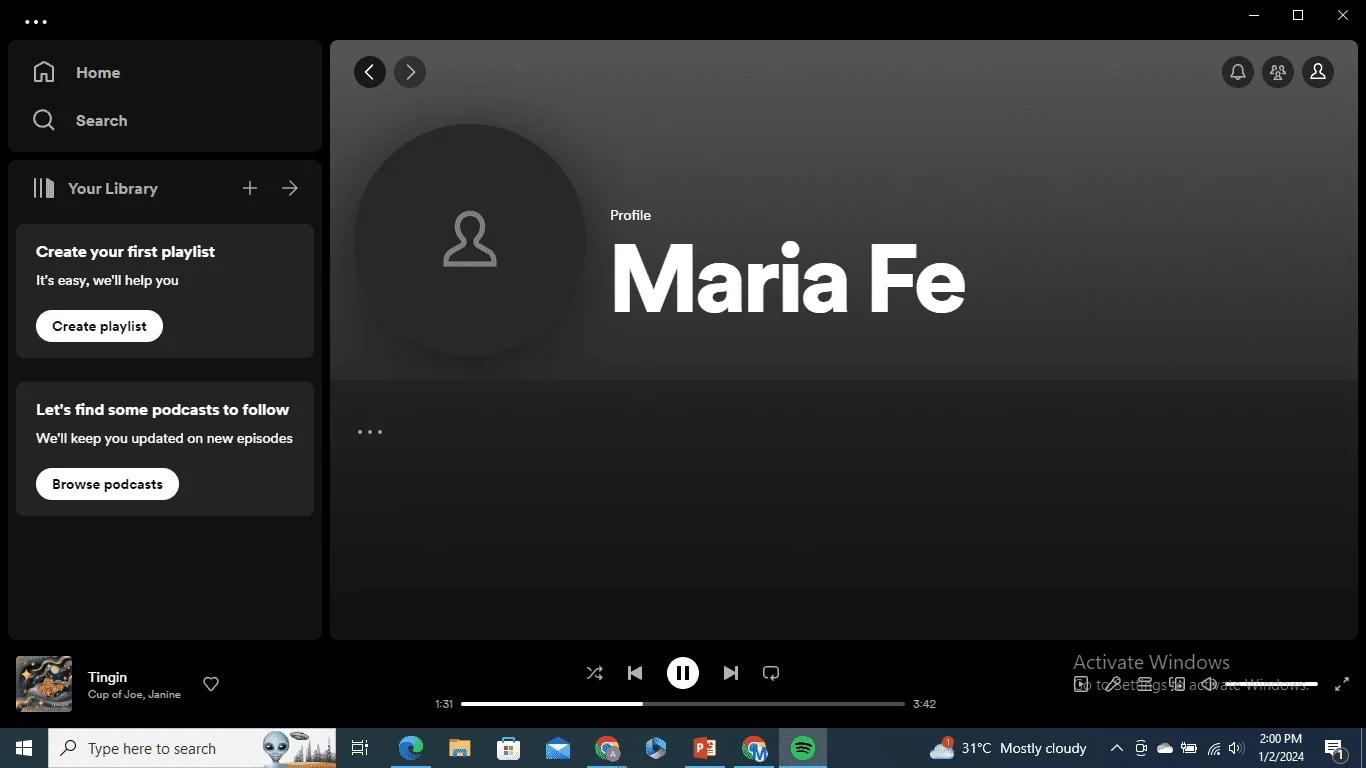Image resolution: width=1366 pixels, height=768 pixels.
Task: Open the profile's three-dot more options
Action: click(370, 432)
